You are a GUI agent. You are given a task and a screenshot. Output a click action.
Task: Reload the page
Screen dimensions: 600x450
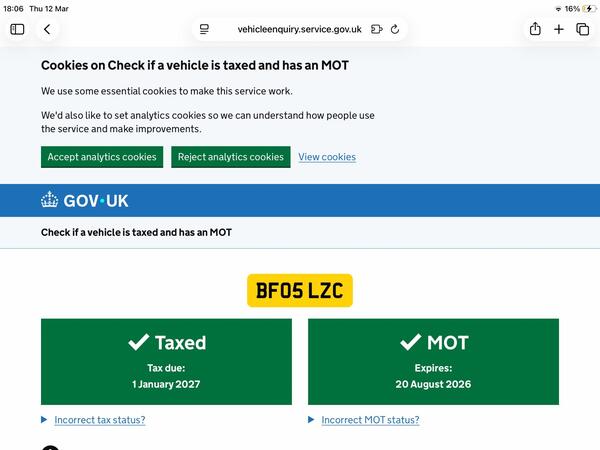tap(395, 29)
